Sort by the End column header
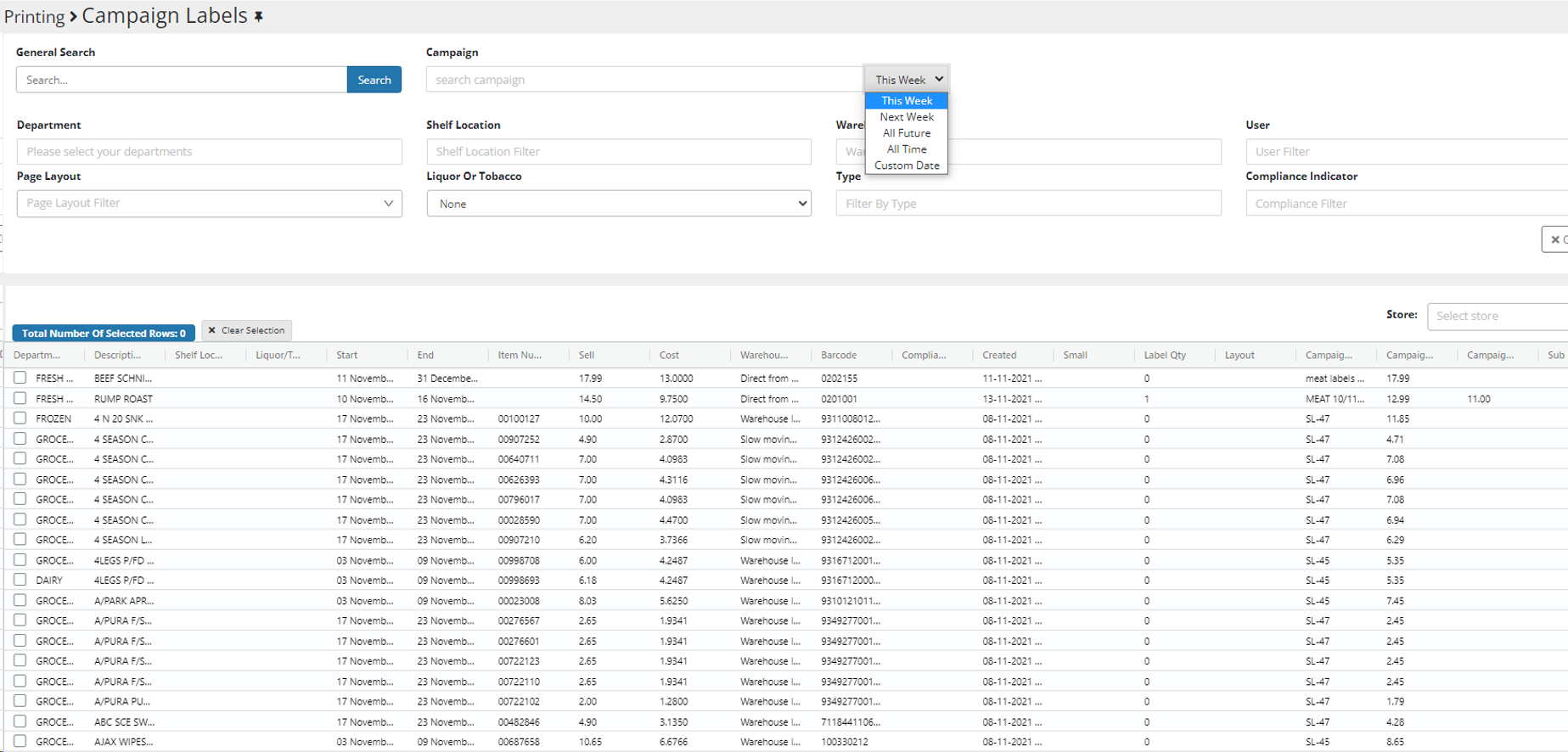This screenshot has width=1568, height=752. click(x=425, y=355)
